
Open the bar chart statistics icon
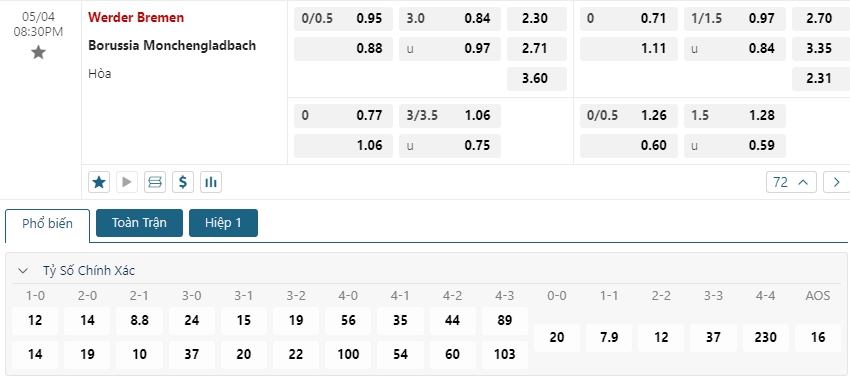(x=211, y=182)
